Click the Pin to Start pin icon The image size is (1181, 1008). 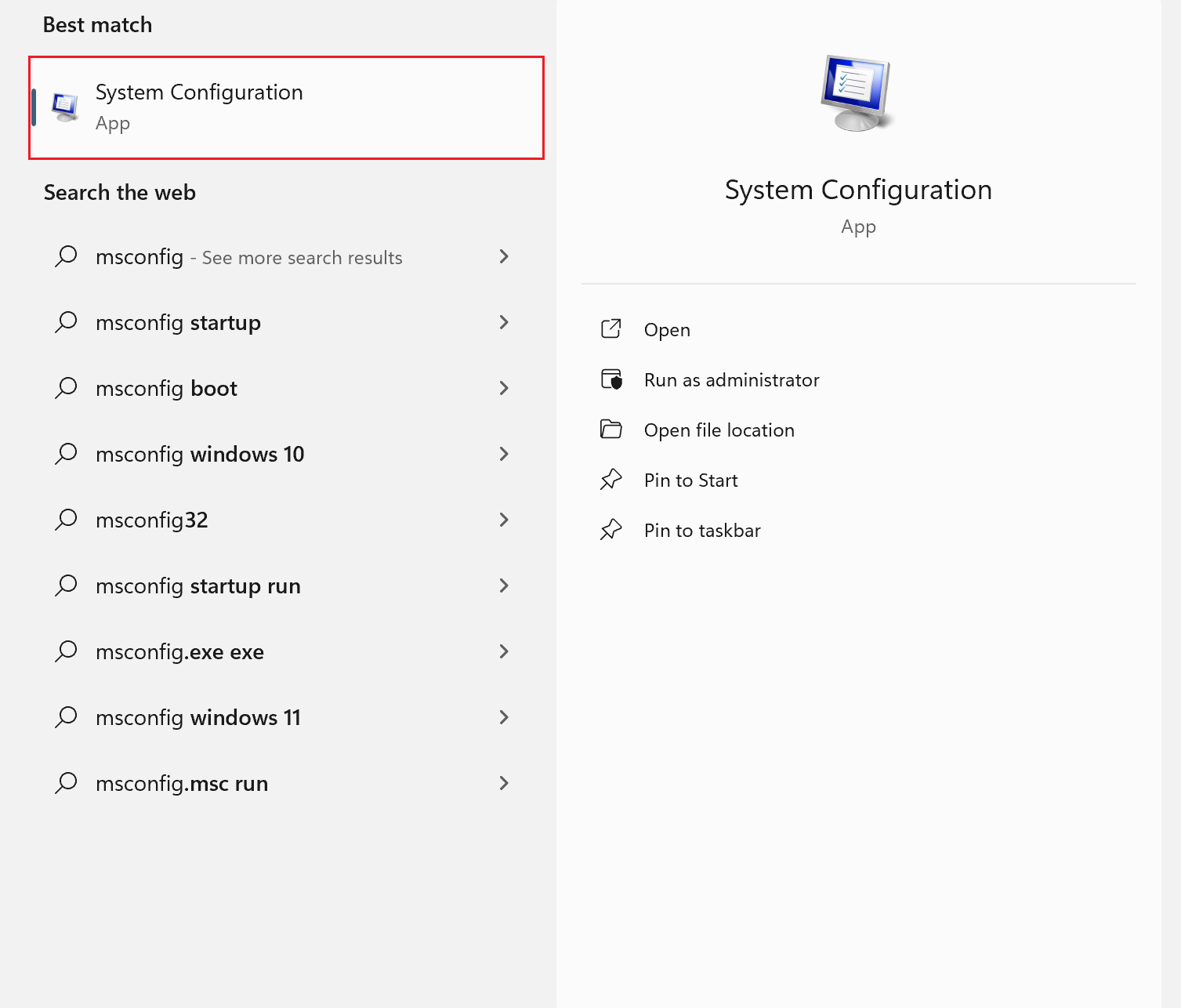click(x=611, y=480)
